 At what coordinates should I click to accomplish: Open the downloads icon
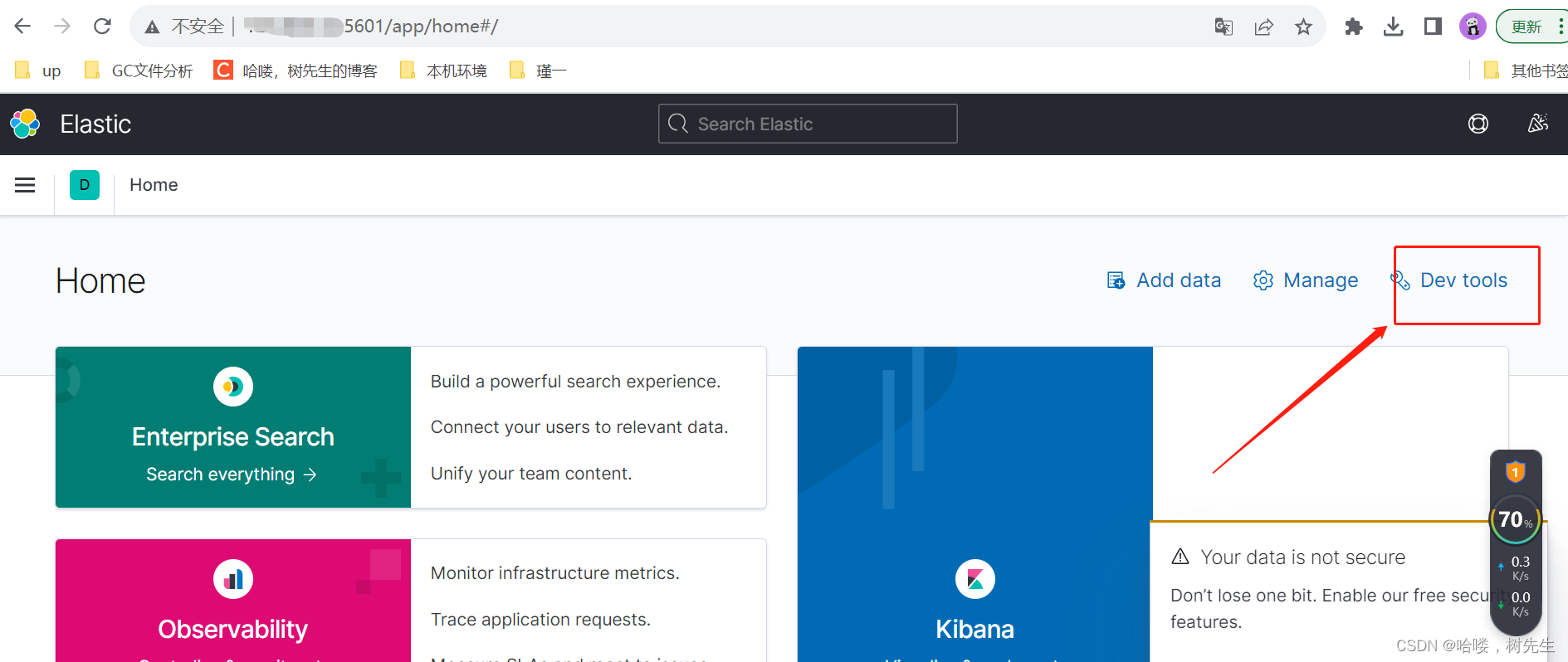(x=1394, y=27)
